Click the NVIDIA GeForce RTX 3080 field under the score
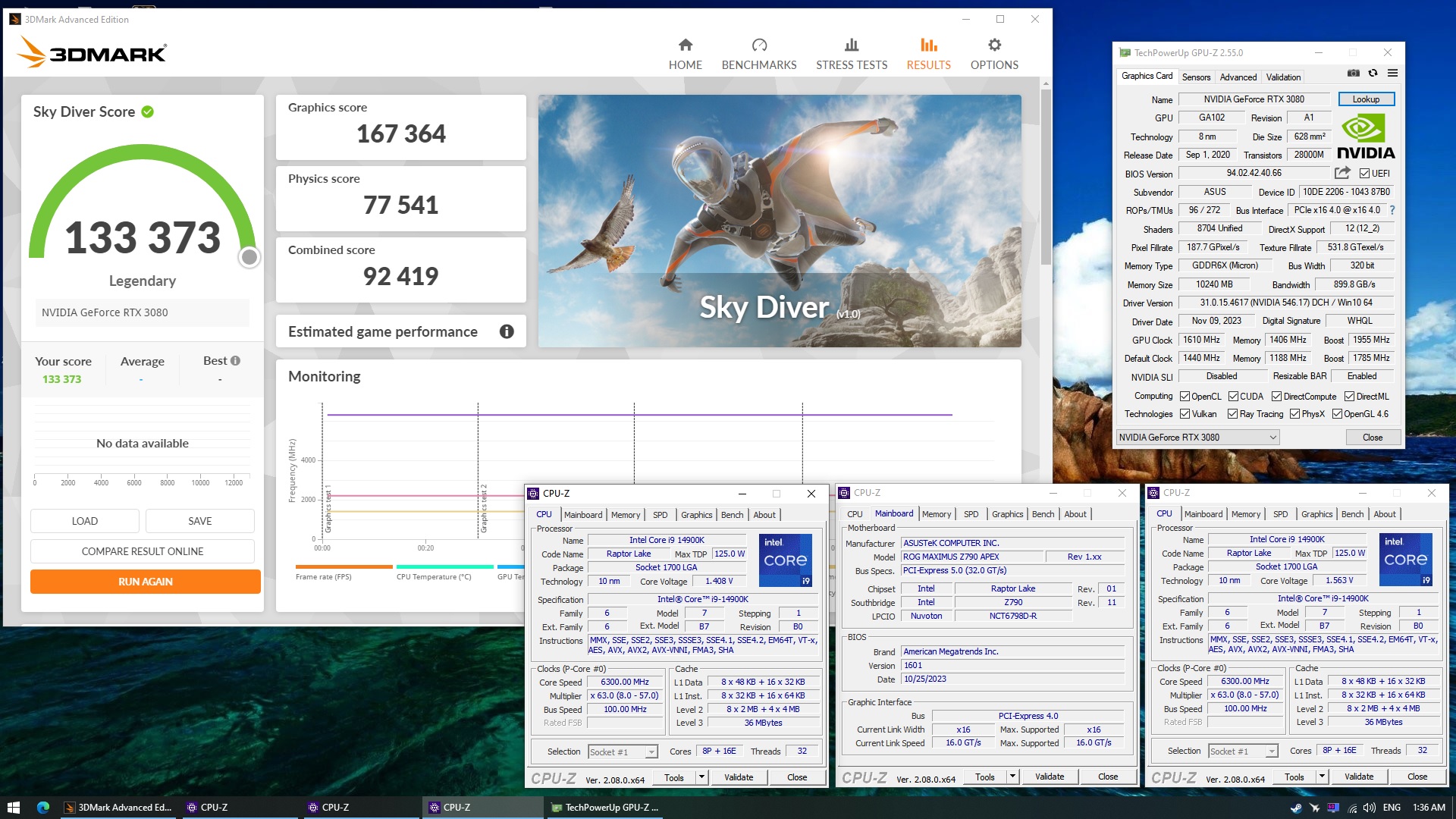Image resolution: width=1456 pixels, height=819 pixels. (143, 312)
